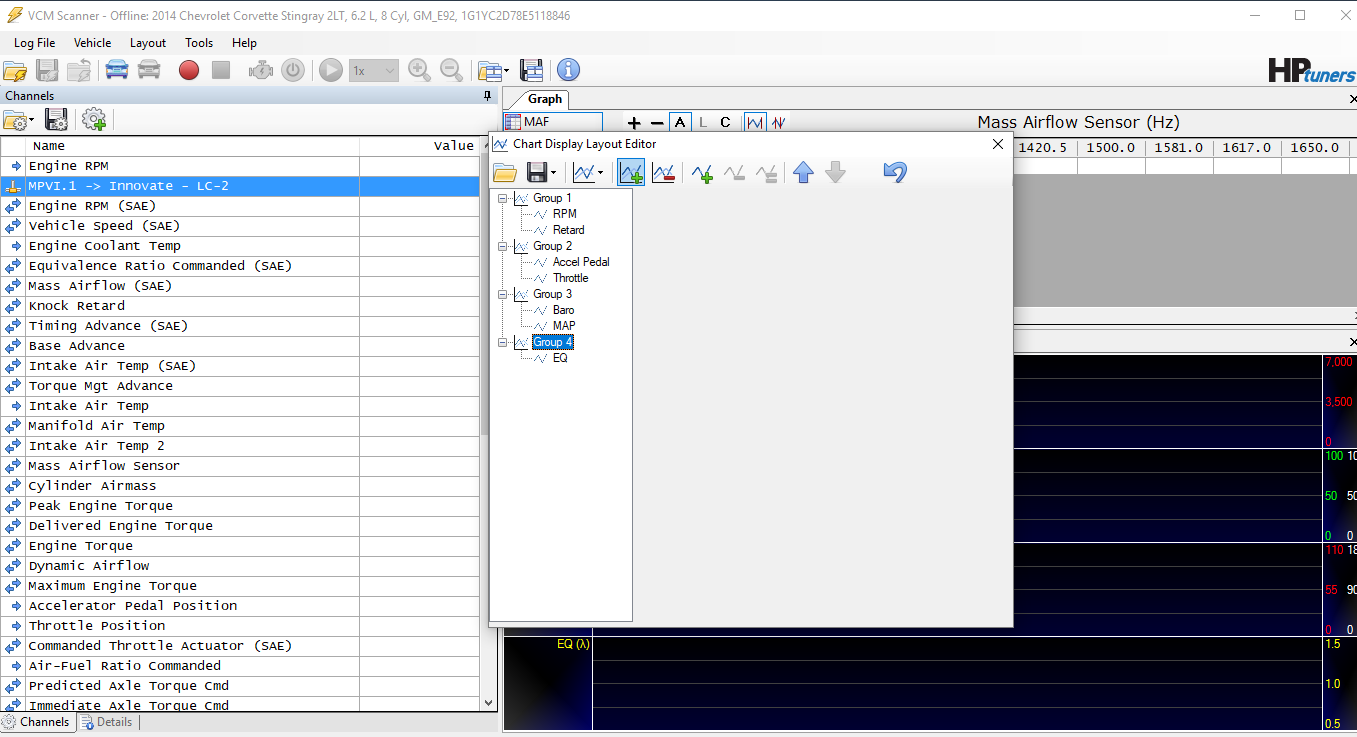Click the blue info icon in toolbar
The width and height of the screenshot is (1357, 737).
(x=568, y=70)
